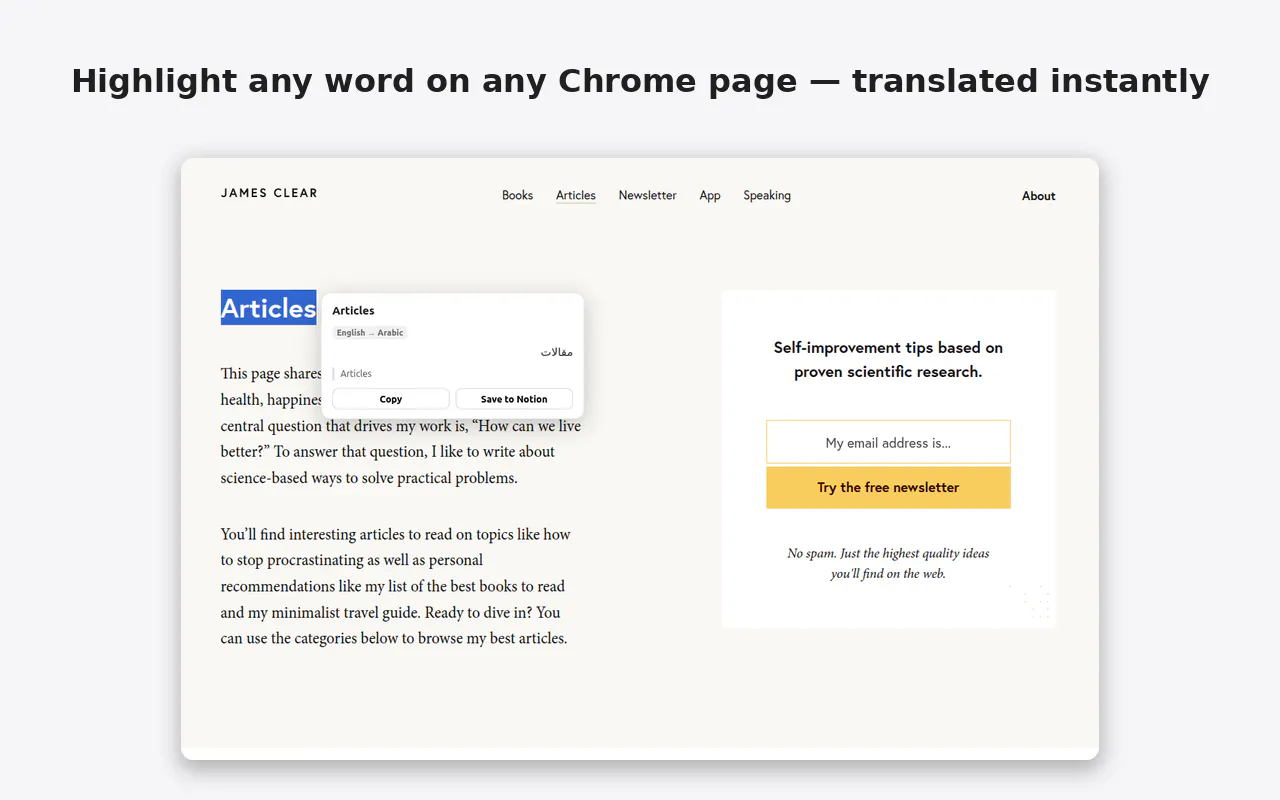Image resolution: width=1280 pixels, height=800 pixels.
Task: Open the App nav item
Action: [710, 195]
